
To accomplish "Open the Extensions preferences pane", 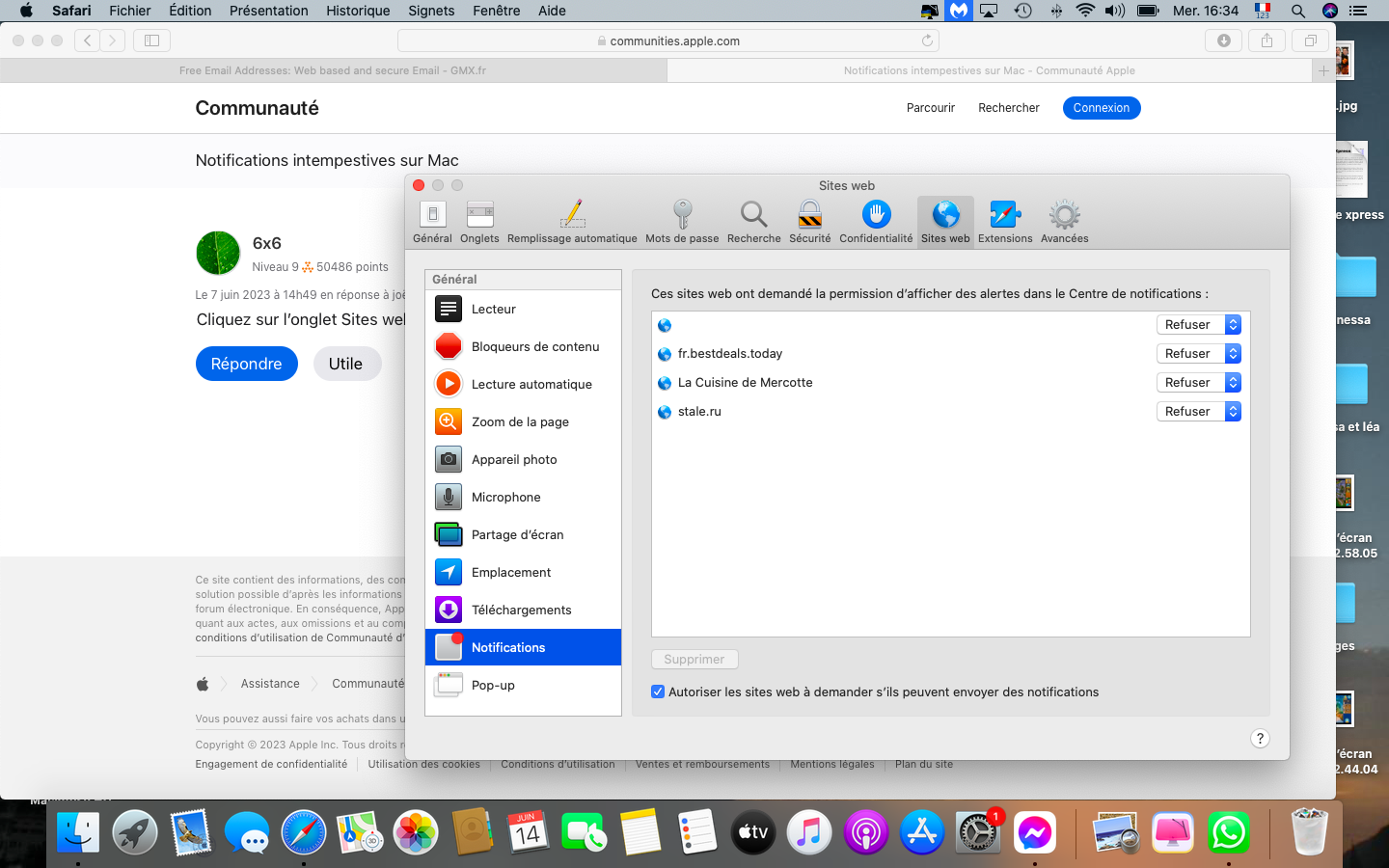I will (1004, 222).
